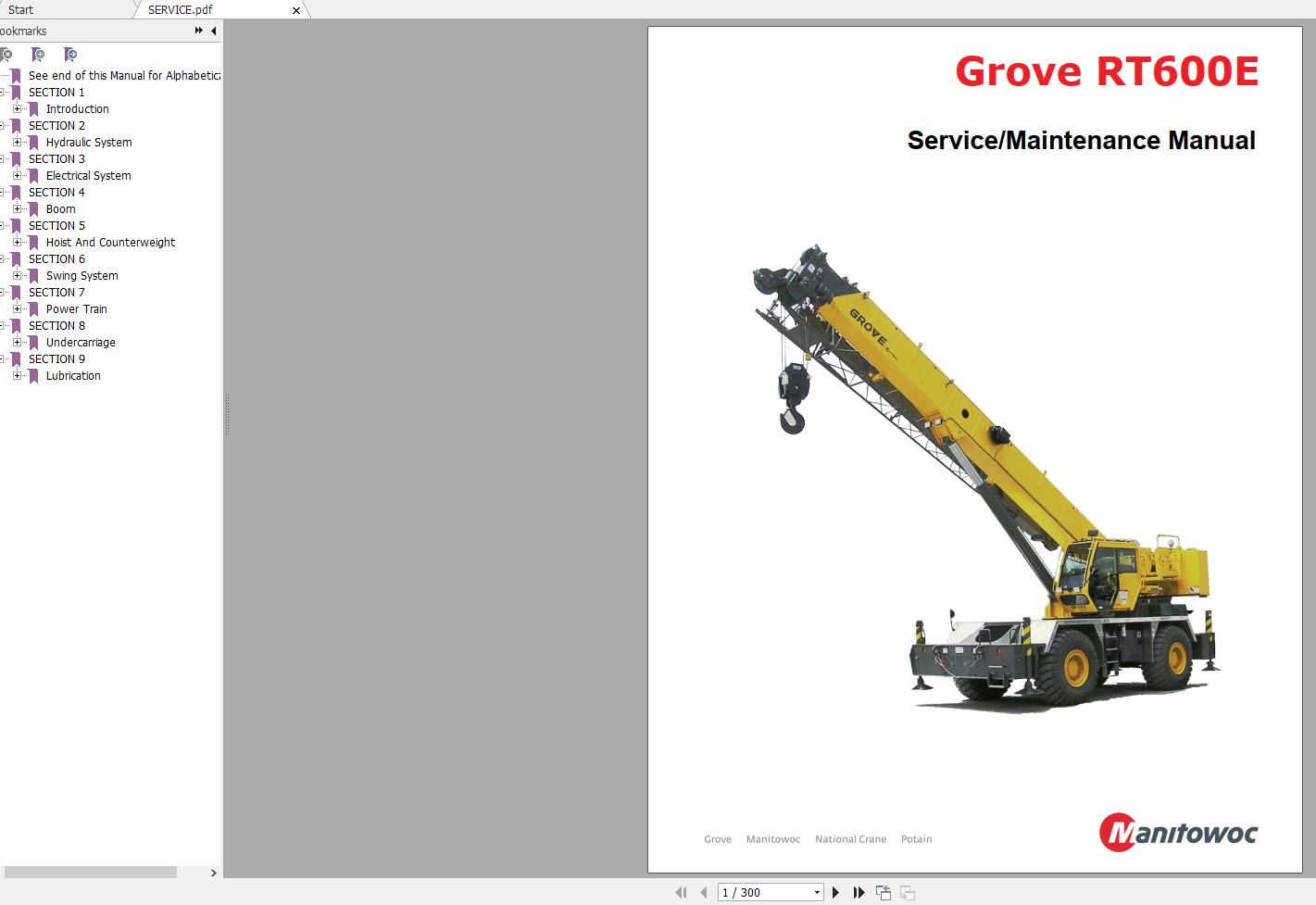Jump to the Undercarriage bookmark
The width and height of the screenshot is (1316, 905).
81,342
